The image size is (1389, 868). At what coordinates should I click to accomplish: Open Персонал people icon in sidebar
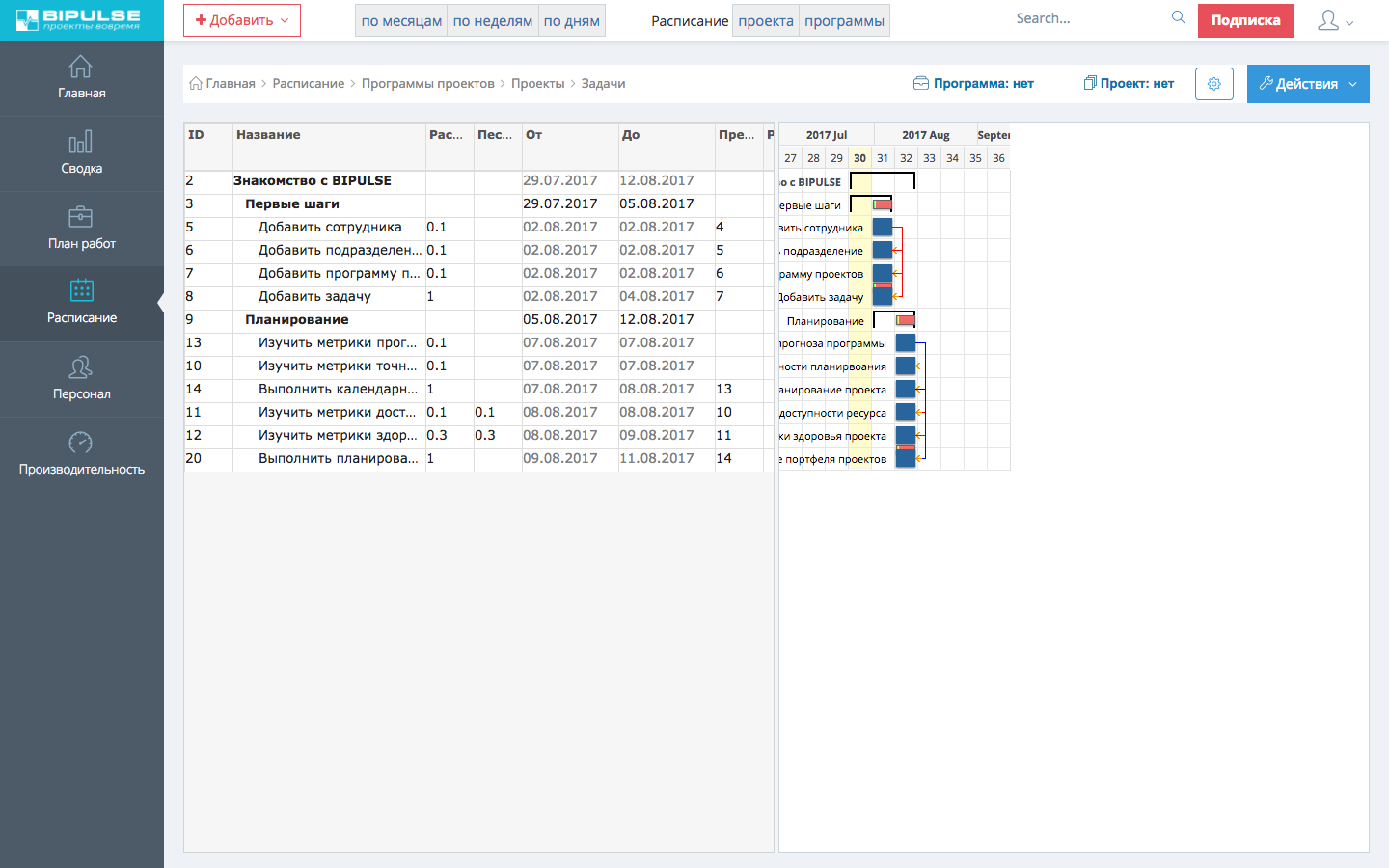[x=81, y=367]
